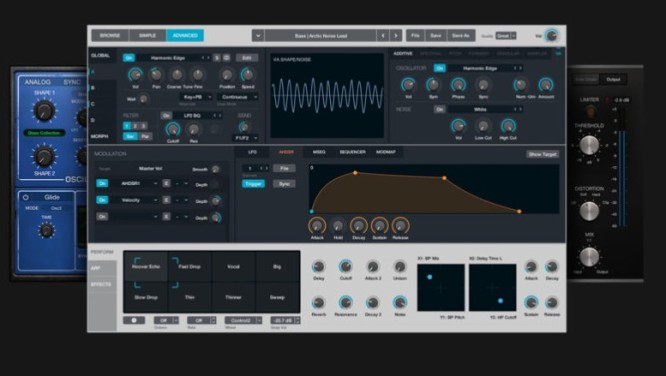This screenshot has width=666, height=376.
Task: Adjust the layer A Coarse tune knob
Action: pos(177,75)
